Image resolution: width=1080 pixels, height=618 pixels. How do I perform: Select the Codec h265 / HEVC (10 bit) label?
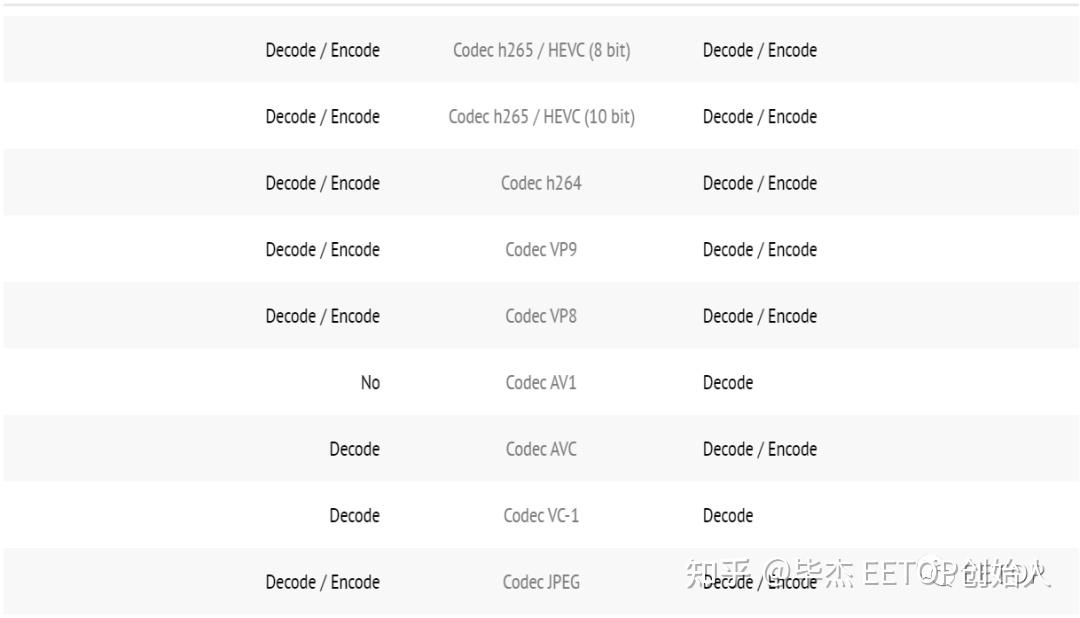[x=541, y=117]
